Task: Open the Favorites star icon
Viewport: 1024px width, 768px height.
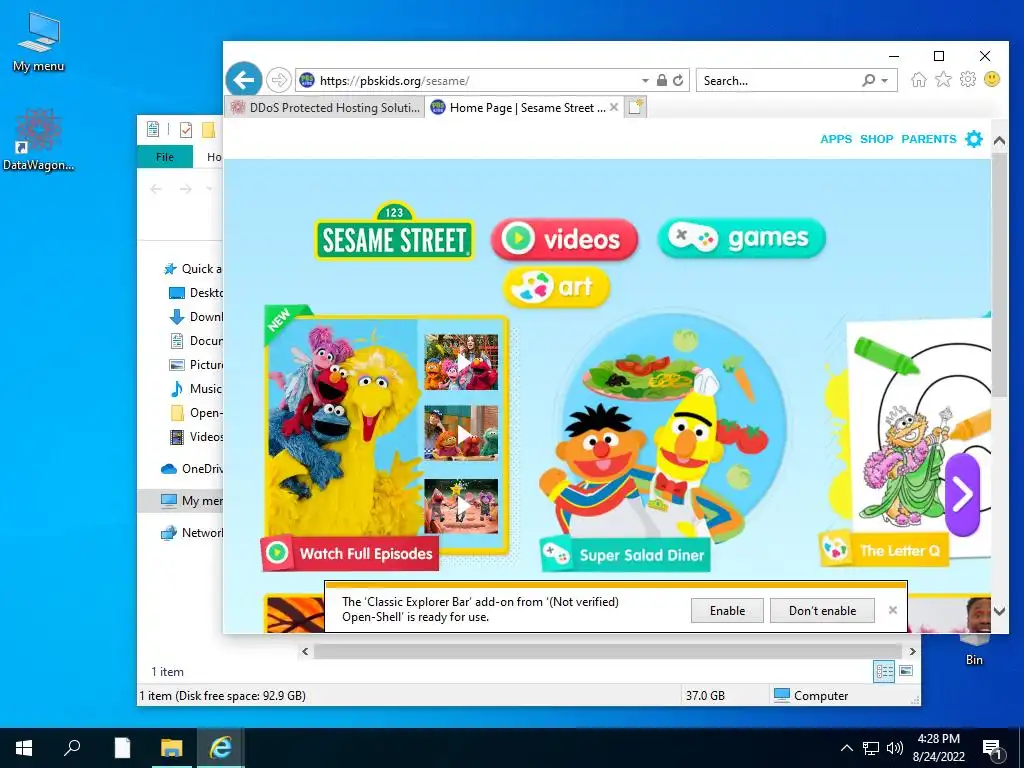Action: point(943,80)
